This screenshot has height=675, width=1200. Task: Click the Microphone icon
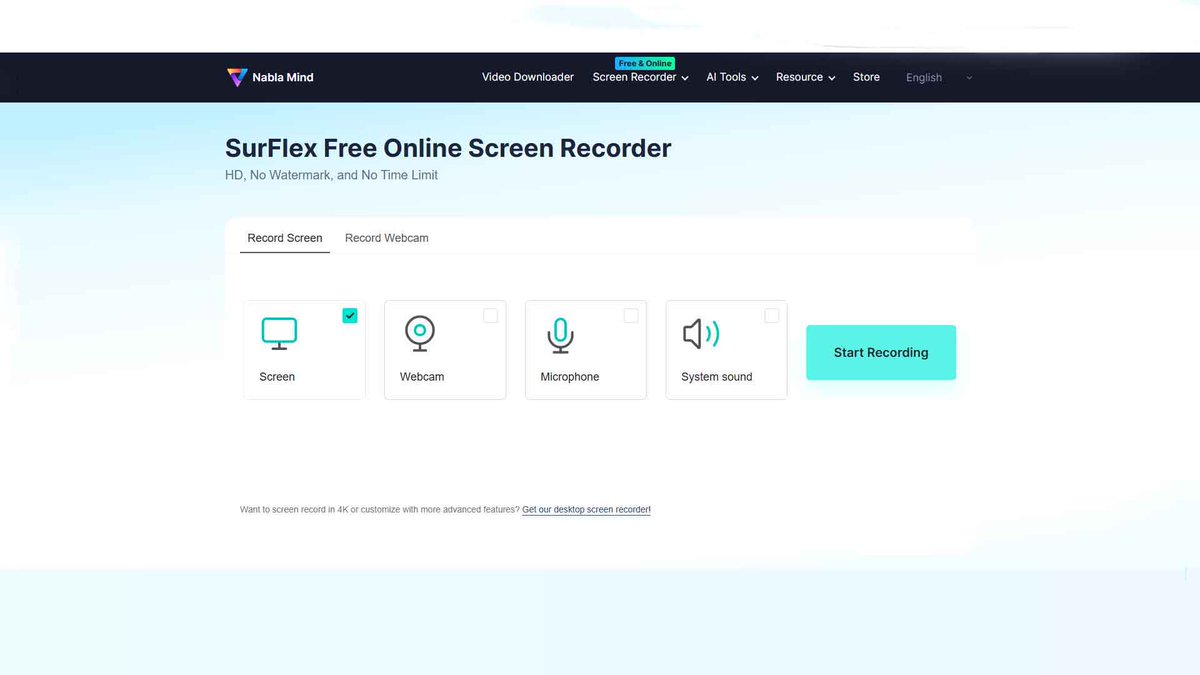pos(561,335)
